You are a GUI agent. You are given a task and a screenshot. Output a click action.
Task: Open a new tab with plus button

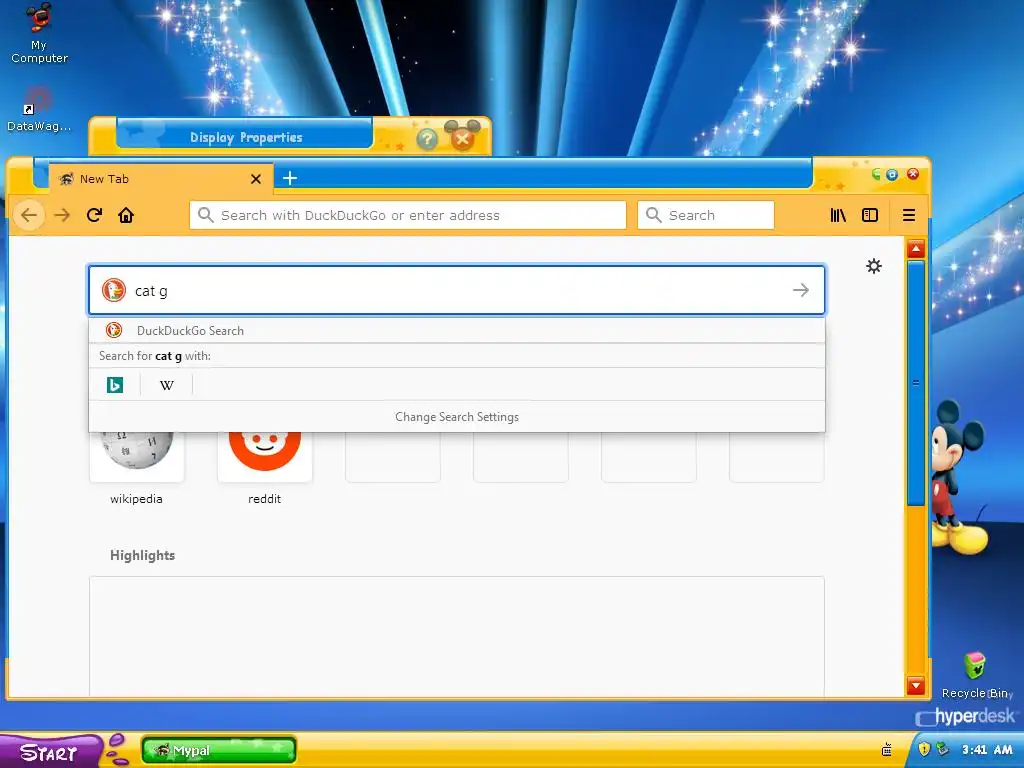(290, 178)
